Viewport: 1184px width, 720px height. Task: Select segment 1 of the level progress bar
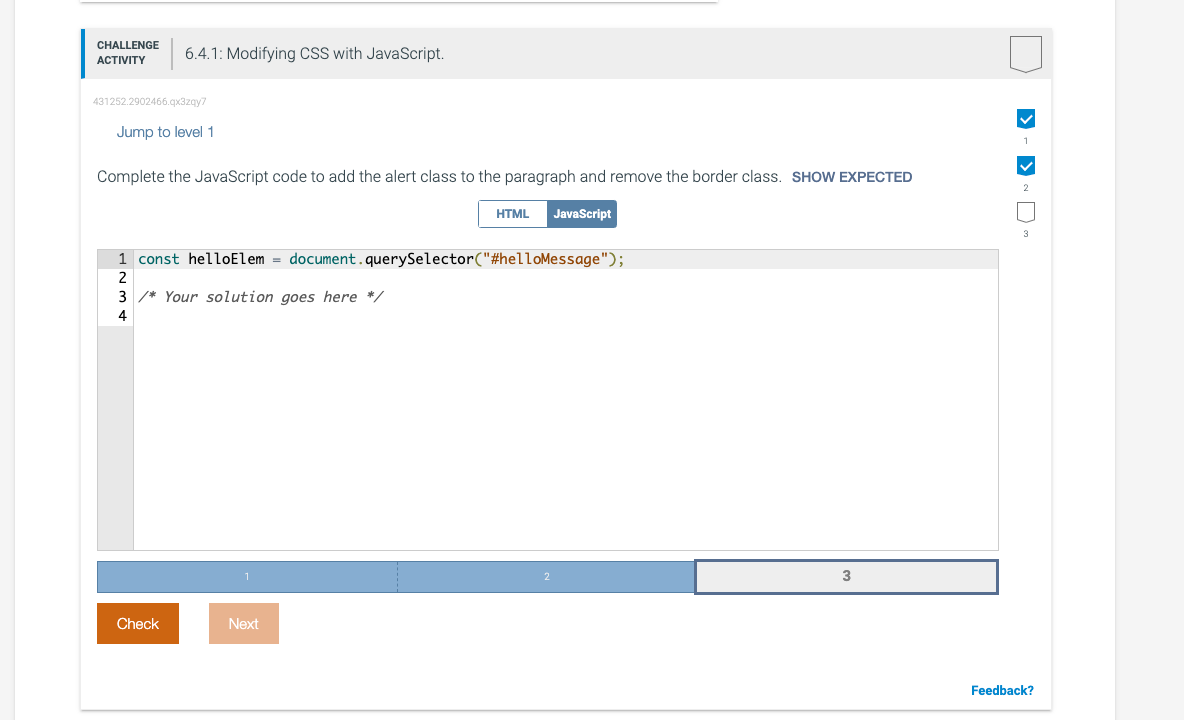(x=246, y=576)
